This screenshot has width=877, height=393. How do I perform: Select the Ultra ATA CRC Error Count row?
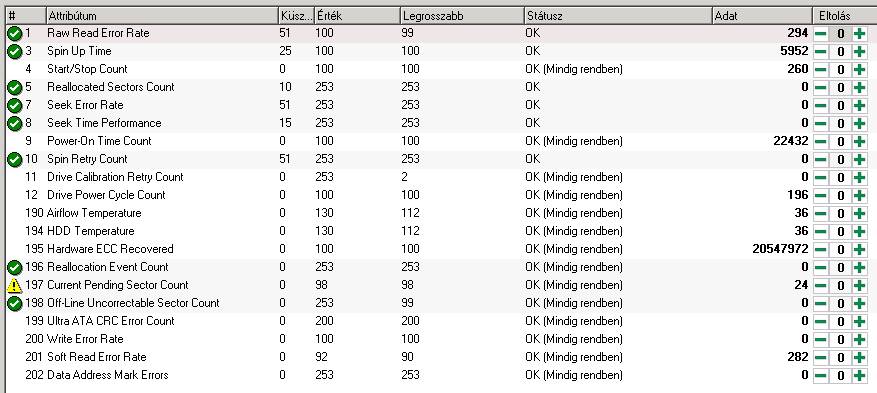click(x=438, y=321)
